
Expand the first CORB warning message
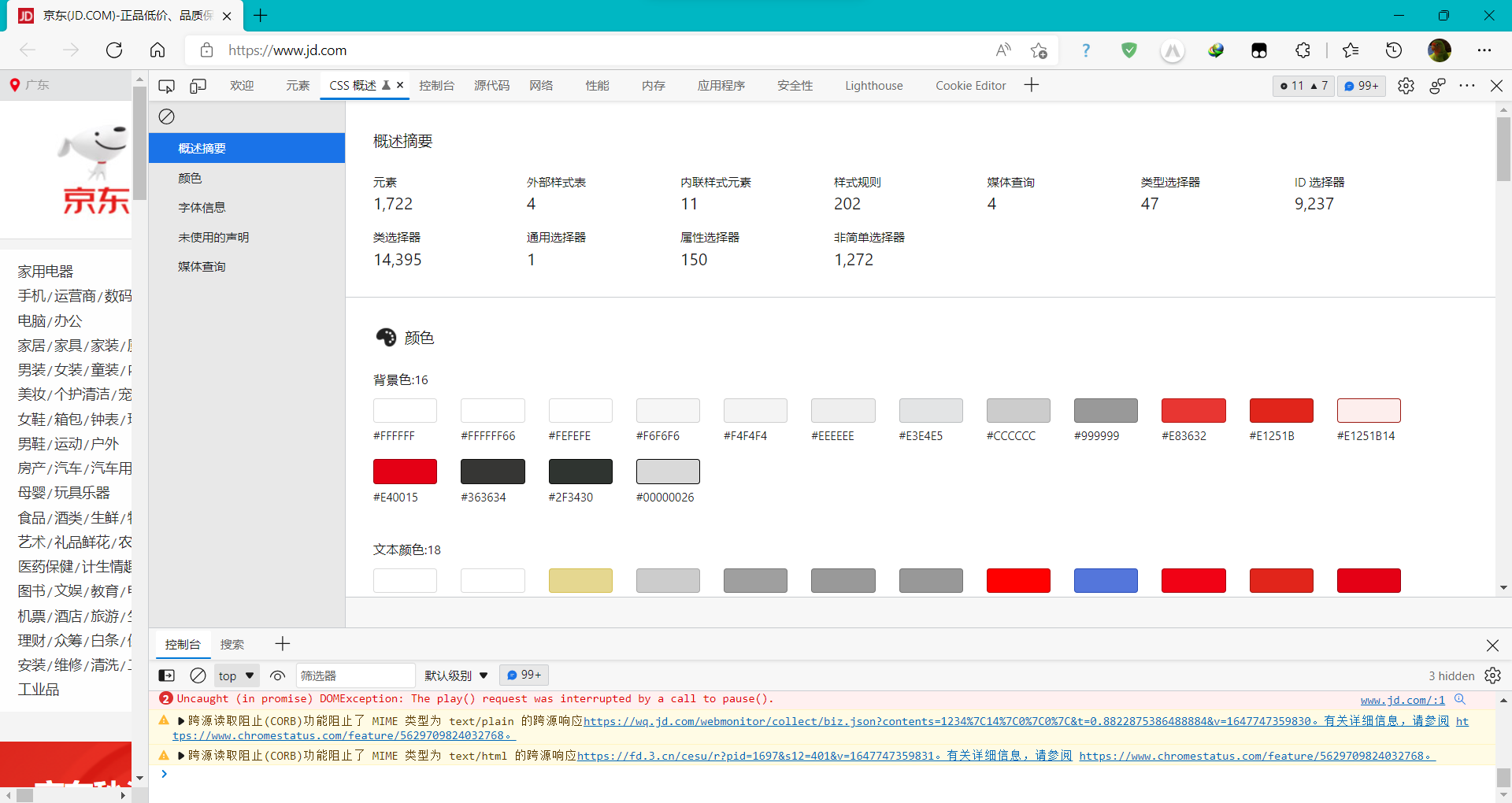coord(181,721)
